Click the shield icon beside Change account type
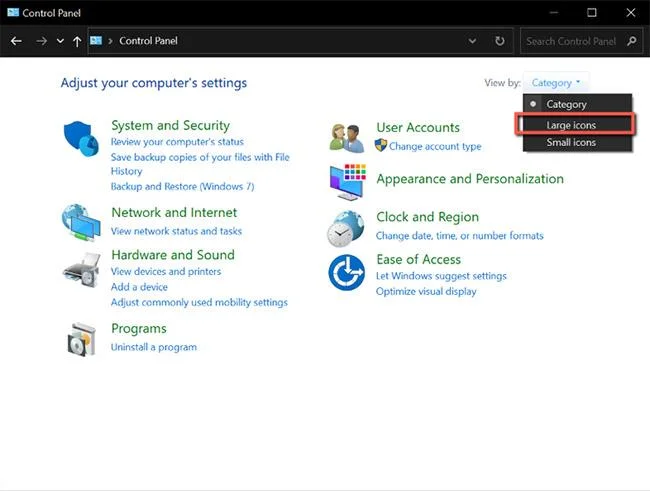 pos(381,145)
